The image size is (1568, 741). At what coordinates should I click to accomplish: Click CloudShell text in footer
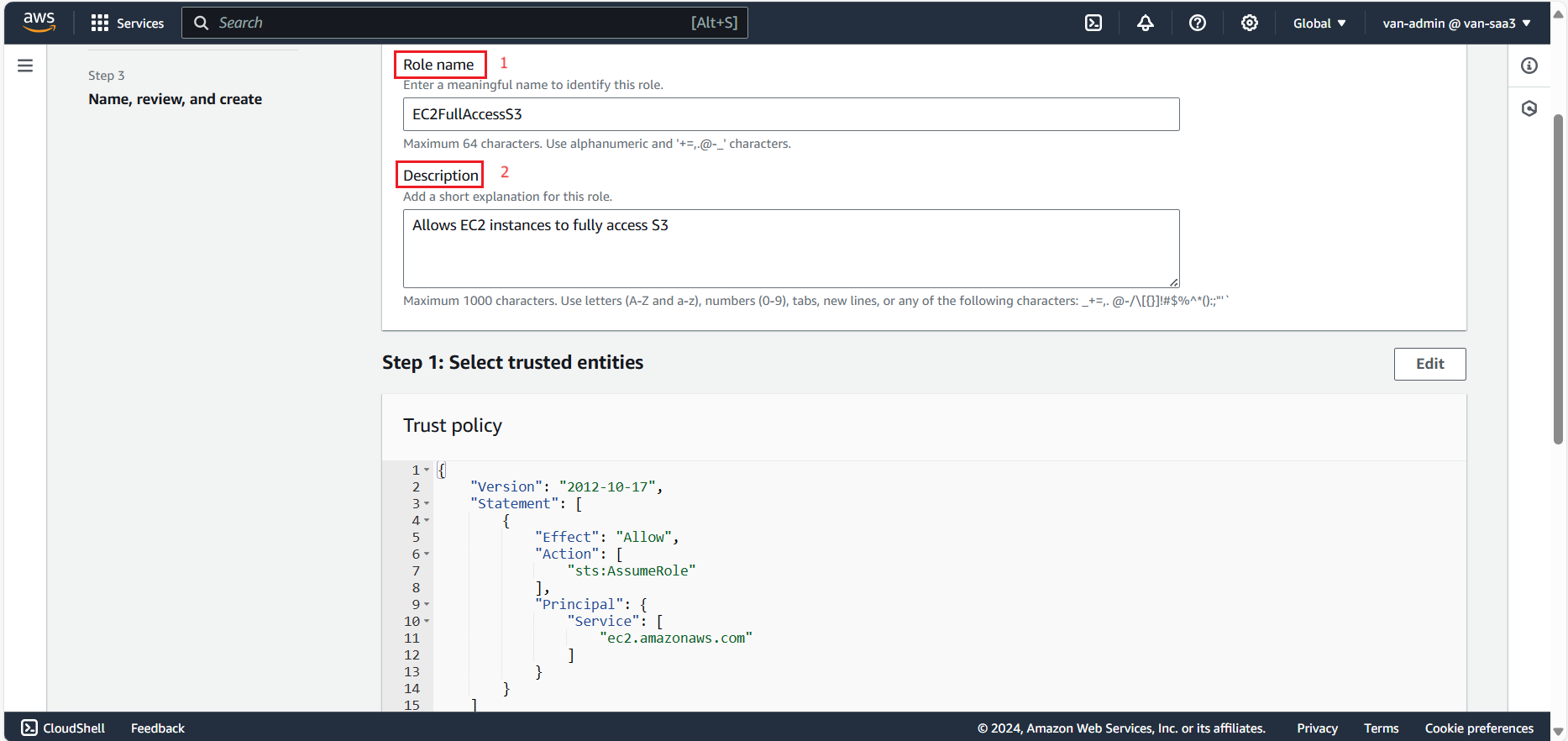coord(74,728)
